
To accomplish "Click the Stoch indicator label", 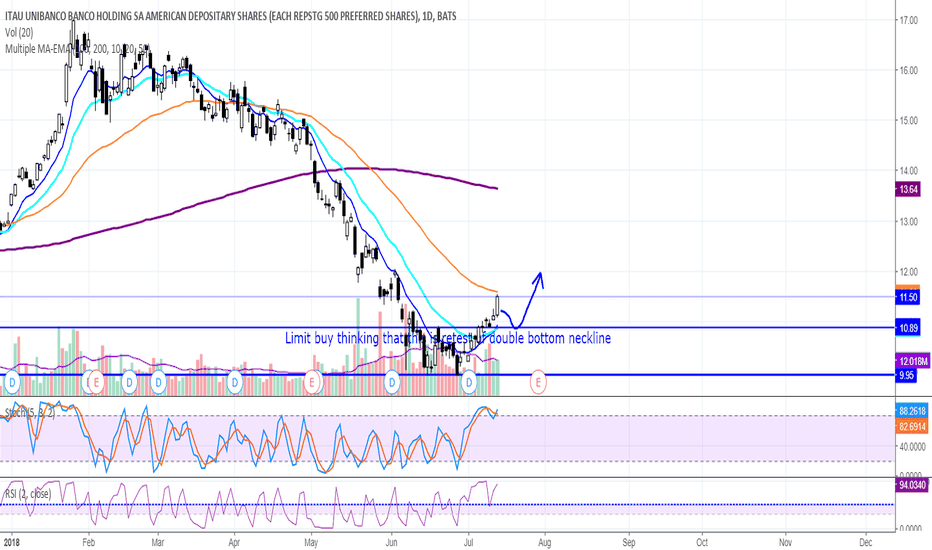I will point(30,412).
